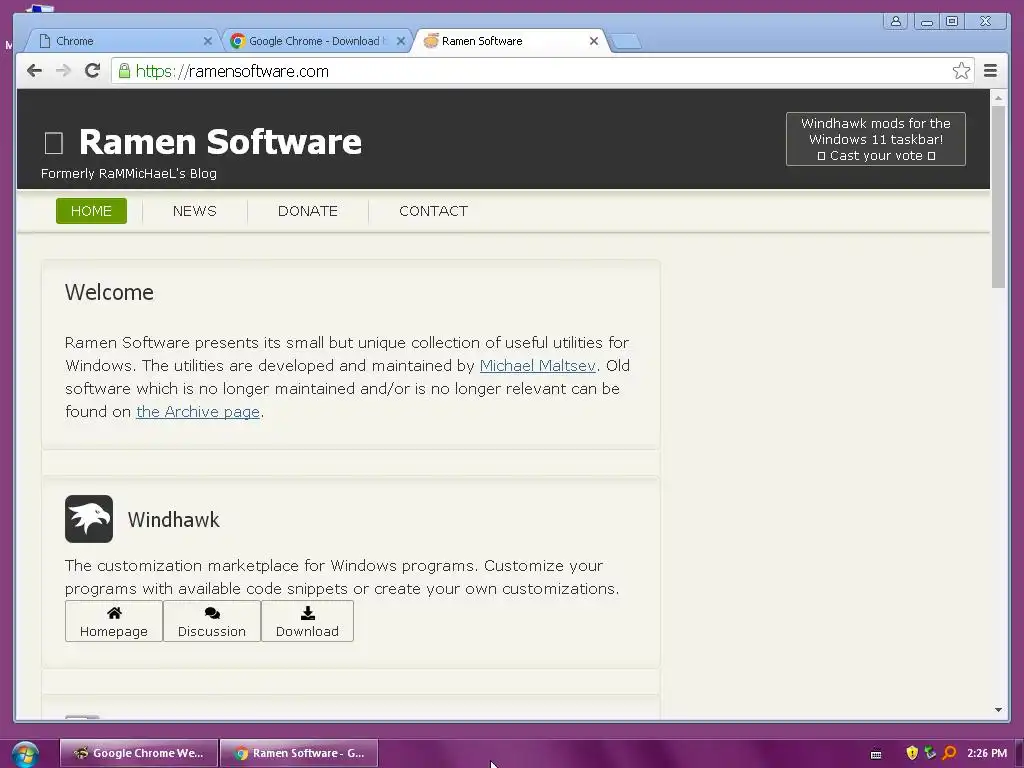Go to the HOME menu item
Viewport: 1024px width, 768px height.
(91, 211)
